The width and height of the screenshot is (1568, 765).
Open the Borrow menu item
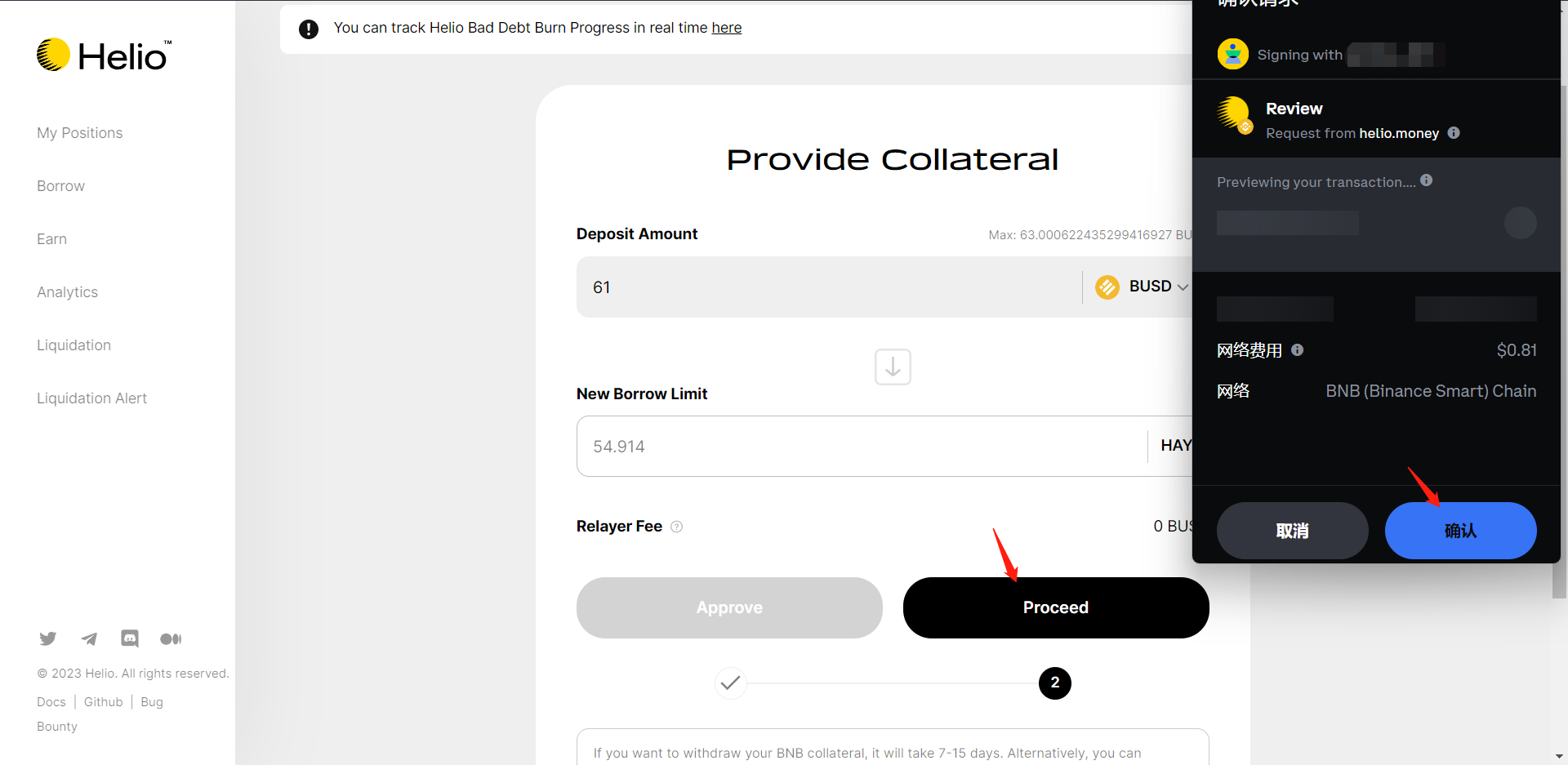click(60, 186)
